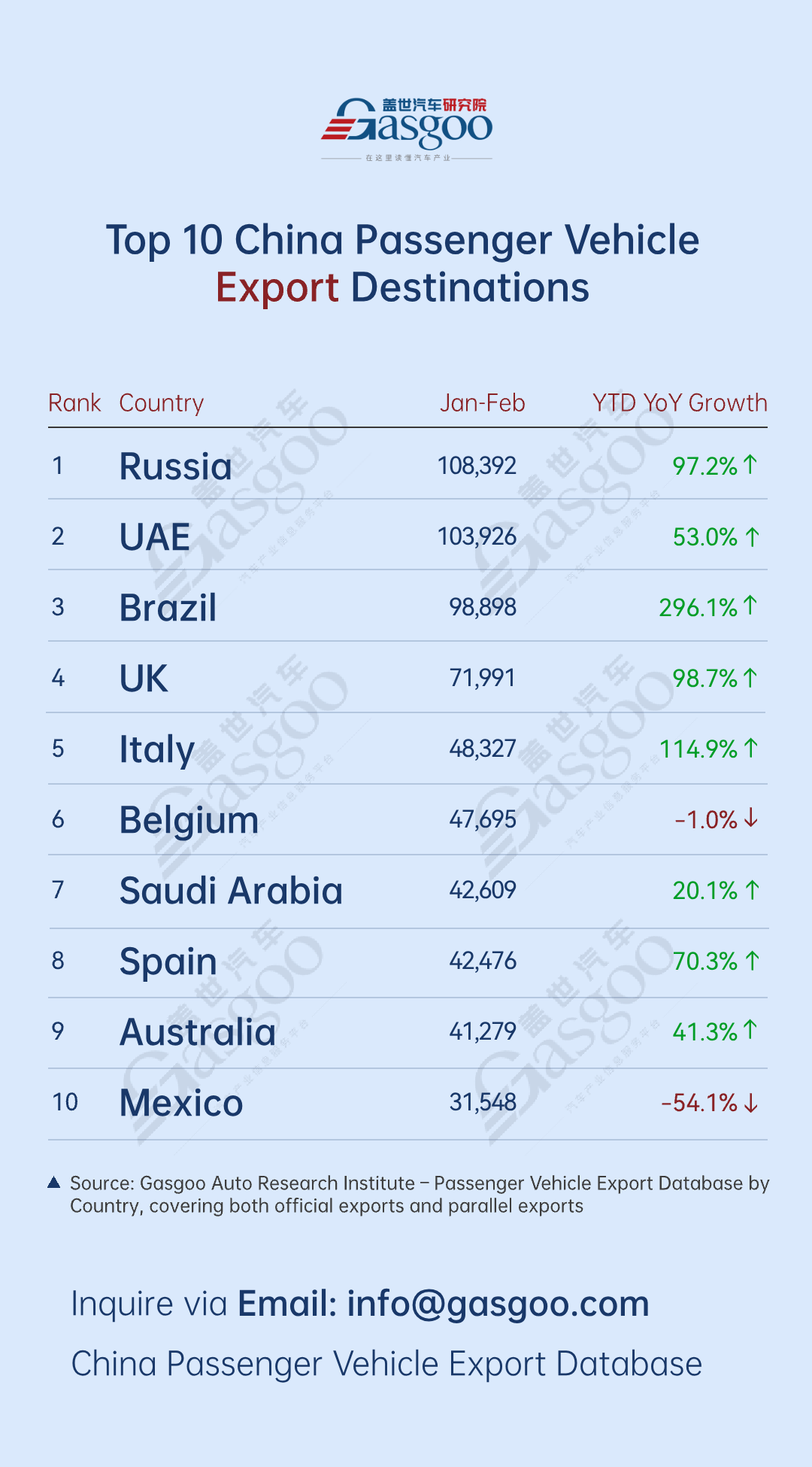Image resolution: width=812 pixels, height=1467 pixels.
Task: Click the down arrow next to -54.1%
Action: coord(750,1103)
